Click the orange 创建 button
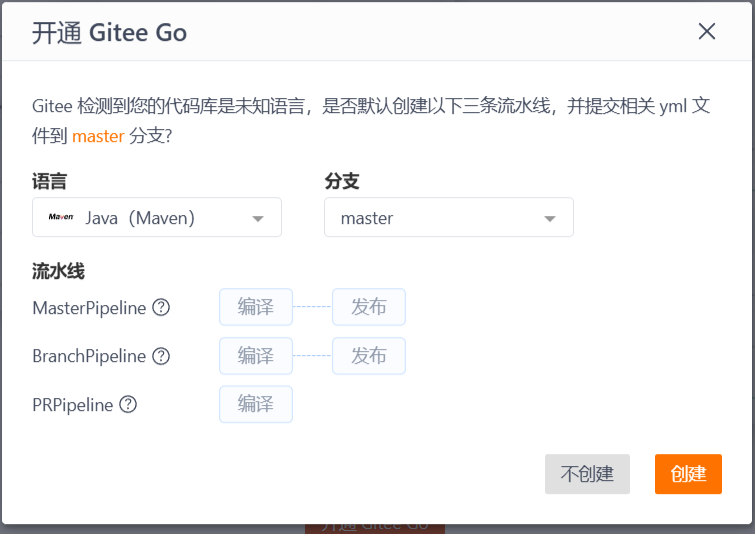The image size is (755, 534). tap(688, 474)
